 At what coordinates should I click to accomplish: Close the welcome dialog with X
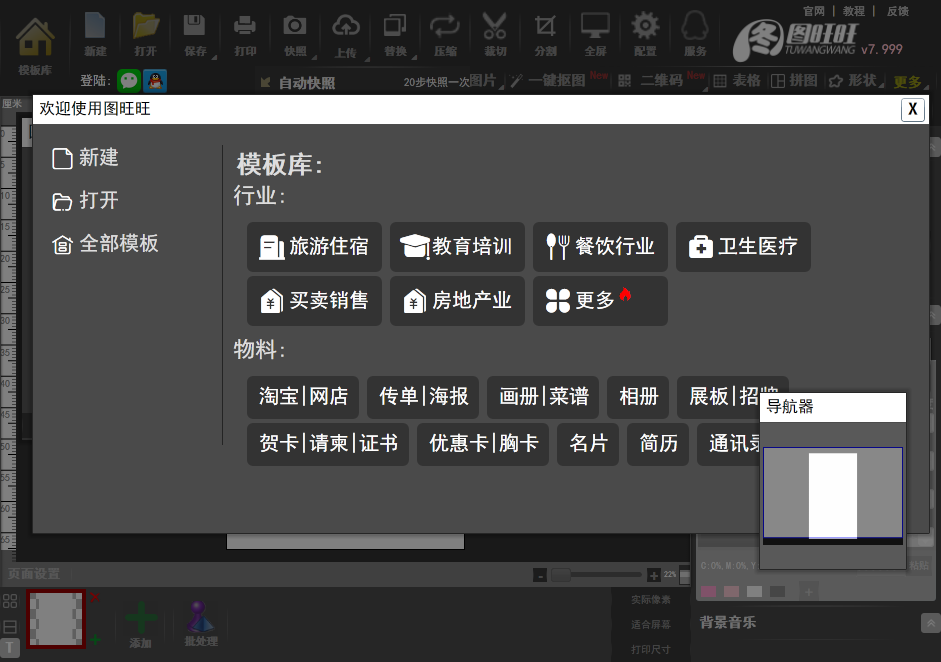pyautogui.click(x=912, y=109)
